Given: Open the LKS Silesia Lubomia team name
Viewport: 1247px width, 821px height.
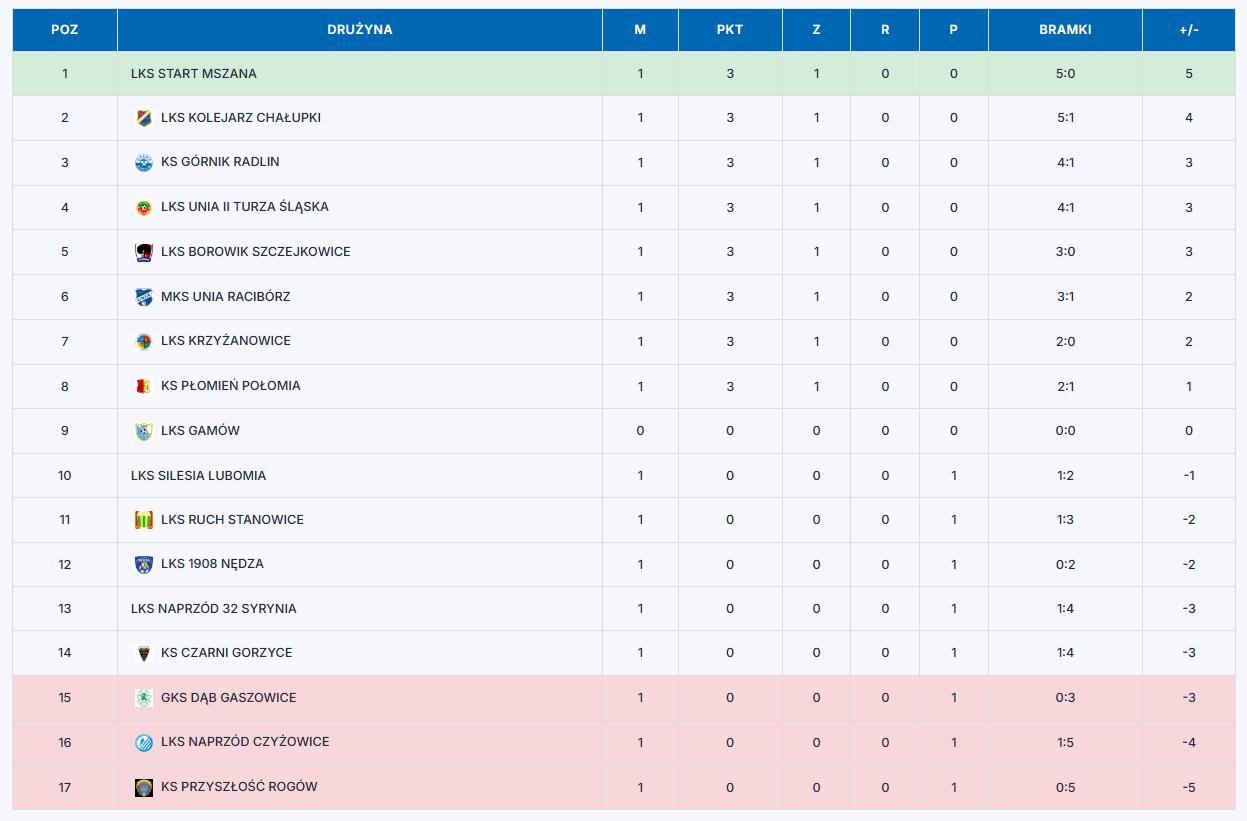Looking at the screenshot, I should coord(199,476).
